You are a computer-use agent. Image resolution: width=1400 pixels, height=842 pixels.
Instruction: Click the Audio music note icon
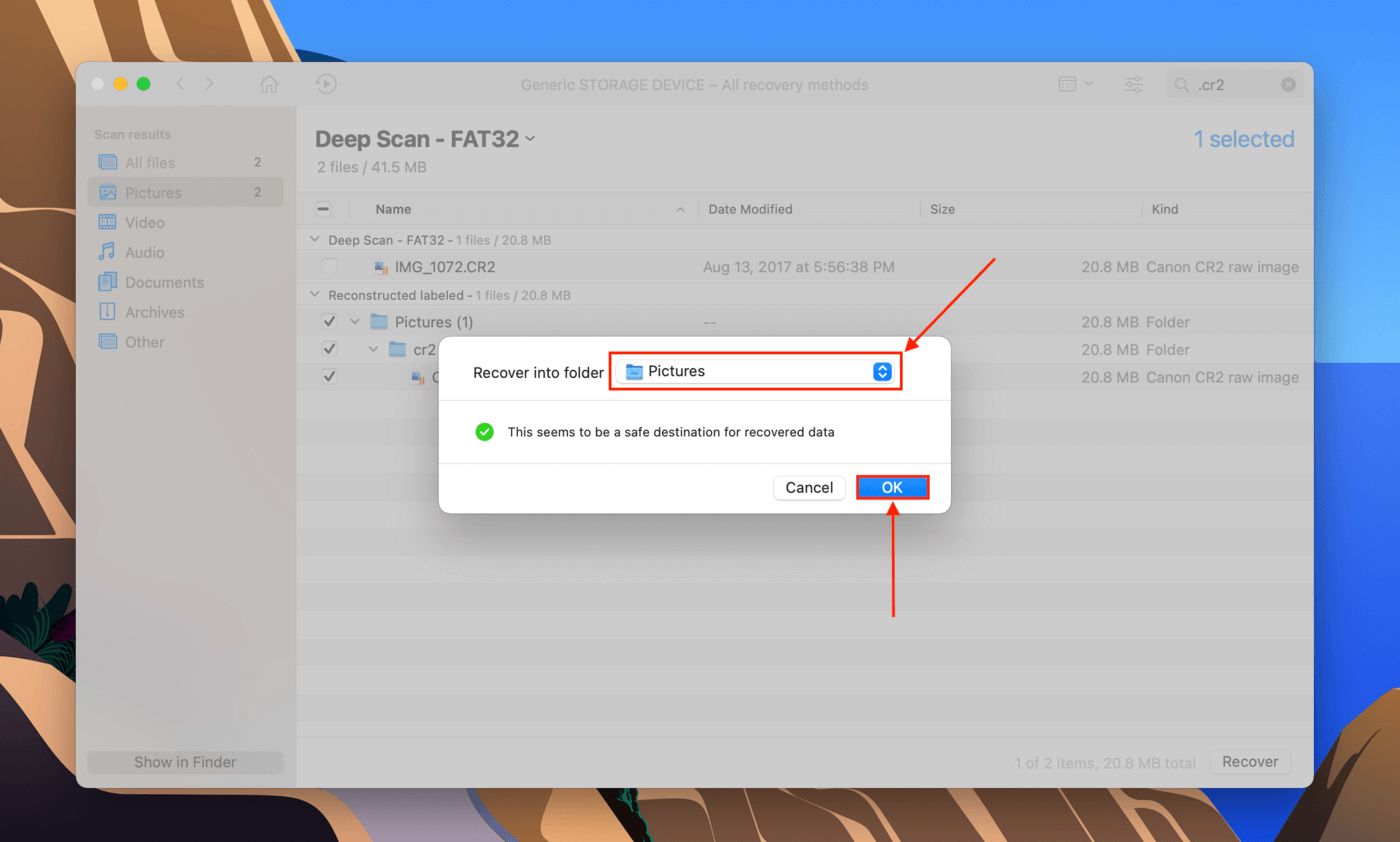pyautogui.click(x=107, y=252)
